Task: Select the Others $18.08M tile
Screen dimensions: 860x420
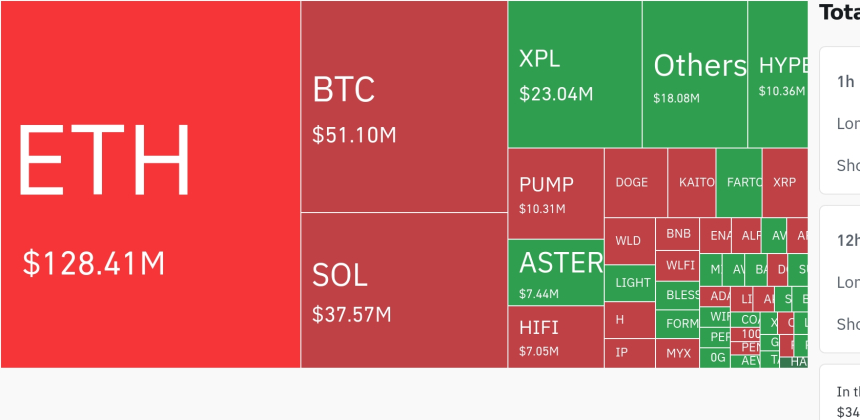Action: coord(695,74)
